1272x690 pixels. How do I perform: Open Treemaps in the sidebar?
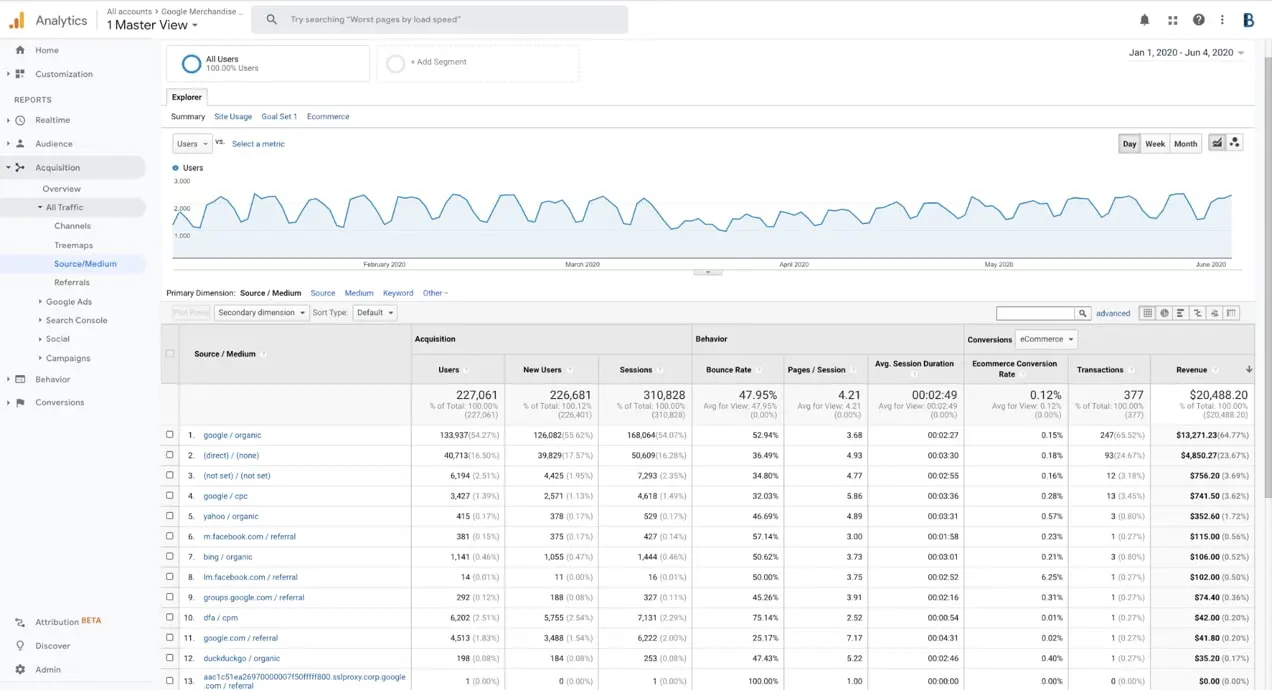pyautogui.click(x=74, y=245)
